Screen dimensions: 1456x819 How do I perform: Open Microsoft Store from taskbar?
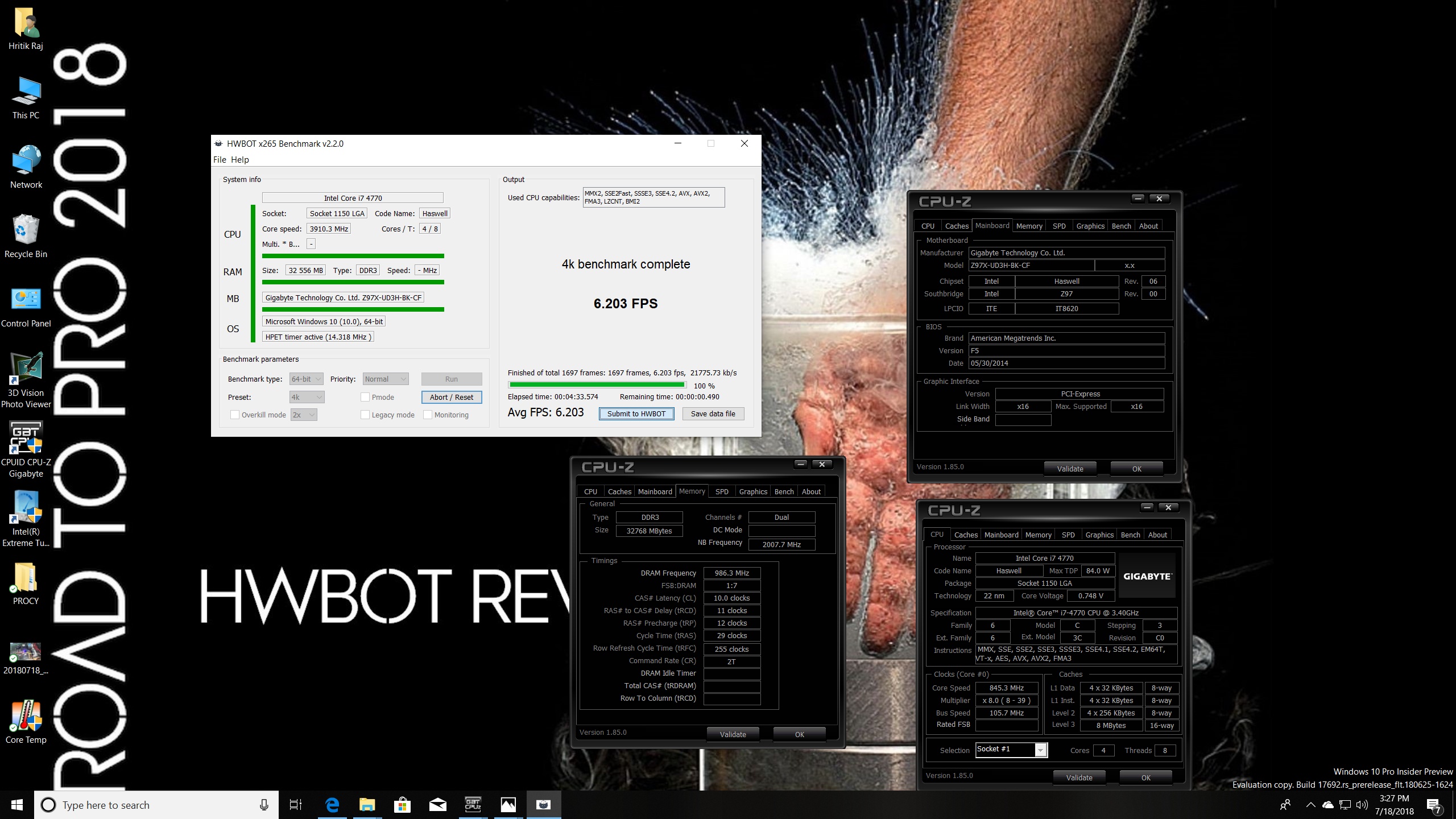(403, 805)
